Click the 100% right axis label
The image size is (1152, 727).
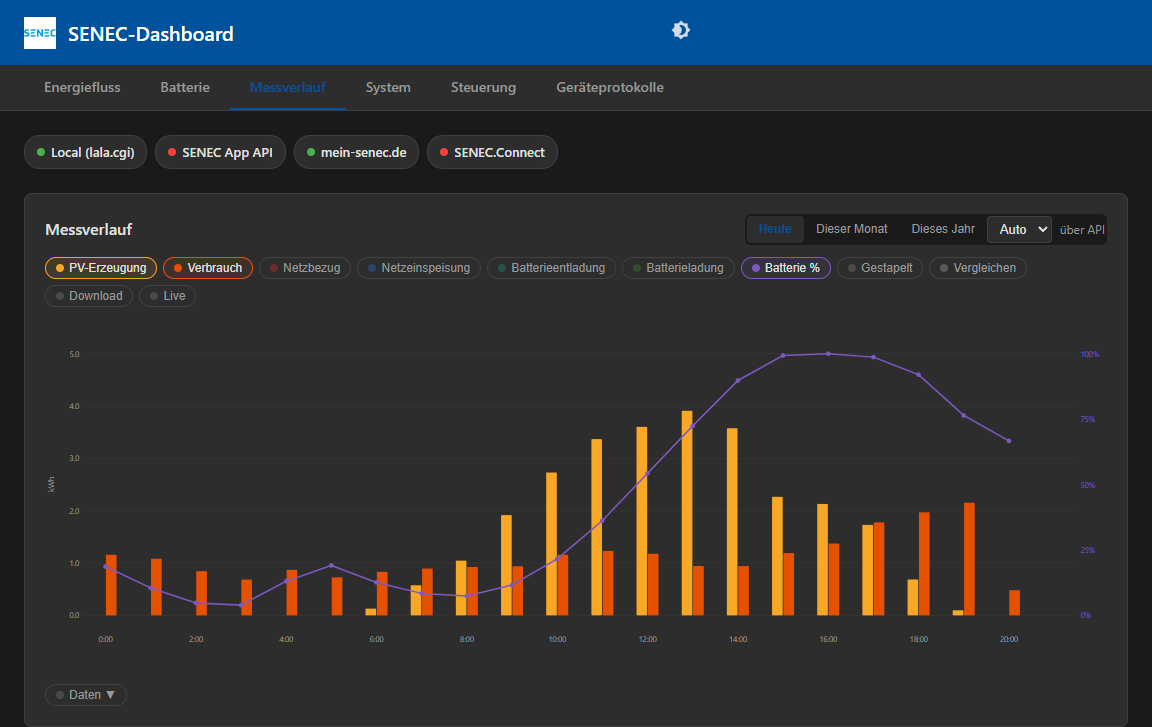1090,355
